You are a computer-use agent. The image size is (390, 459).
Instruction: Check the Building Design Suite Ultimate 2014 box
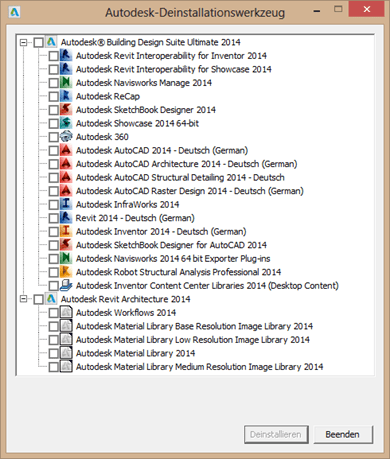coord(39,42)
